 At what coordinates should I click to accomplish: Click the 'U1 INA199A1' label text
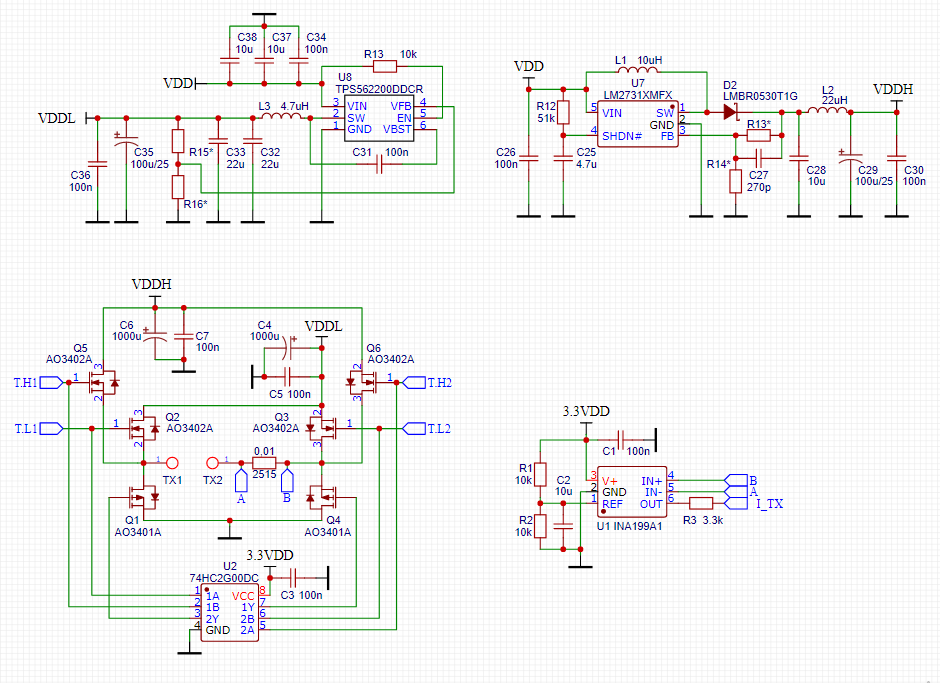[x=629, y=526]
